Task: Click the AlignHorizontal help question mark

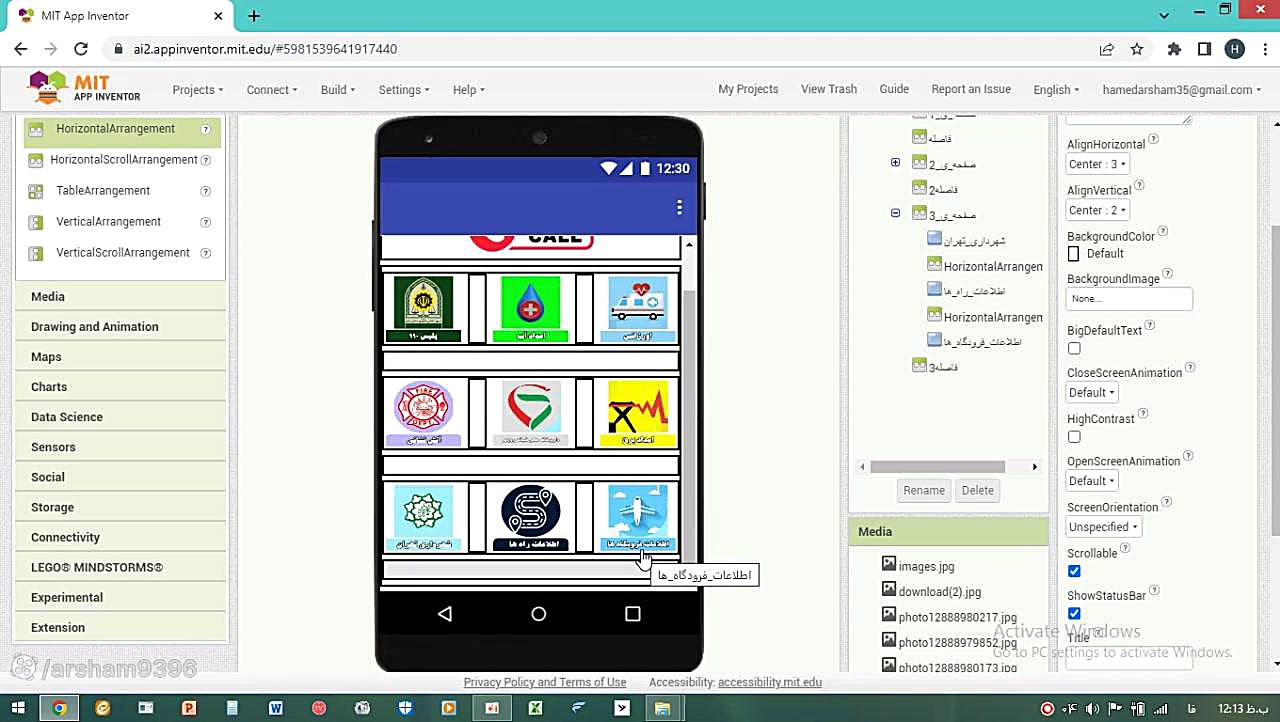Action: (x=1154, y=140)
